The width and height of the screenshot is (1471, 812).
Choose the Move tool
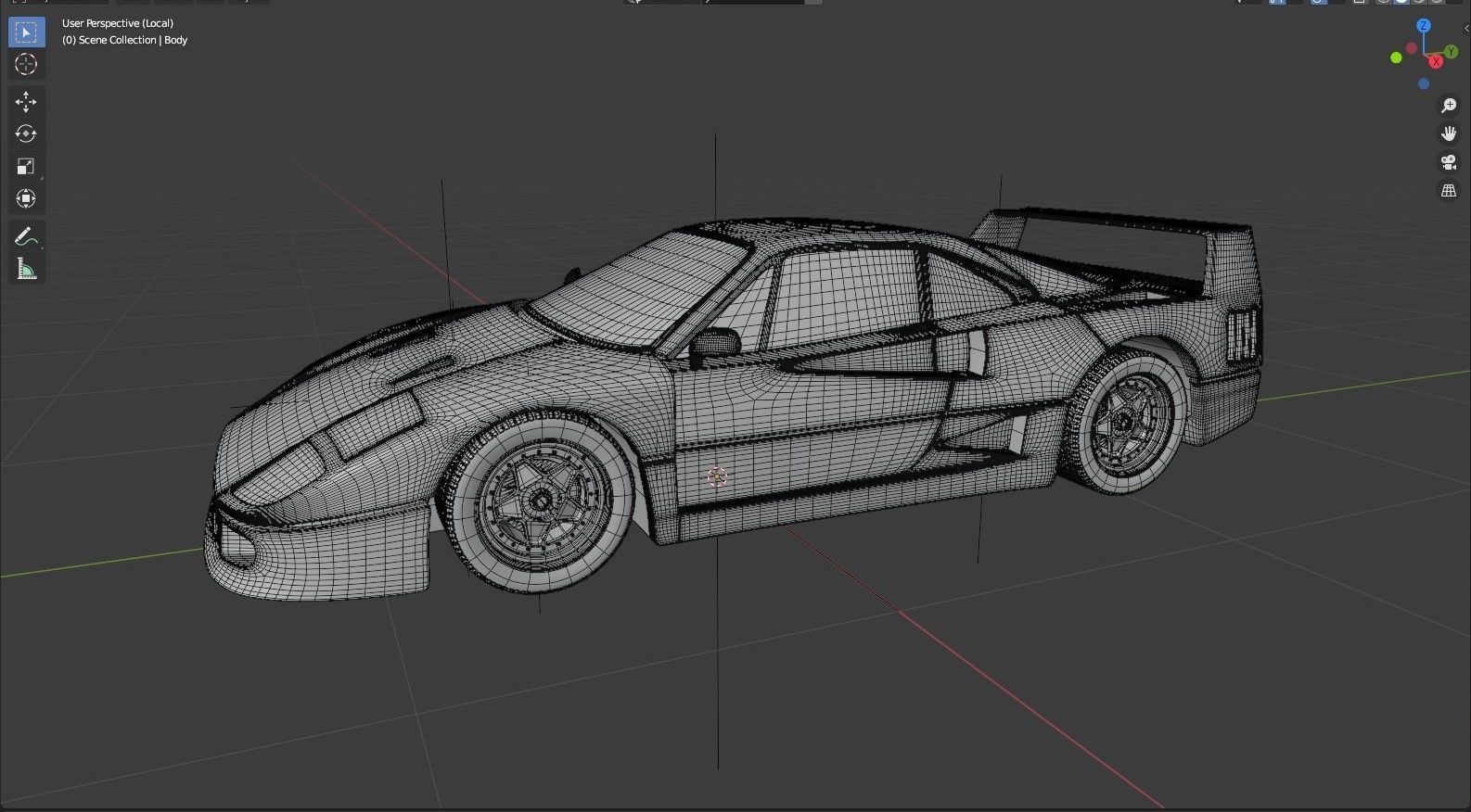pos(26,102)
